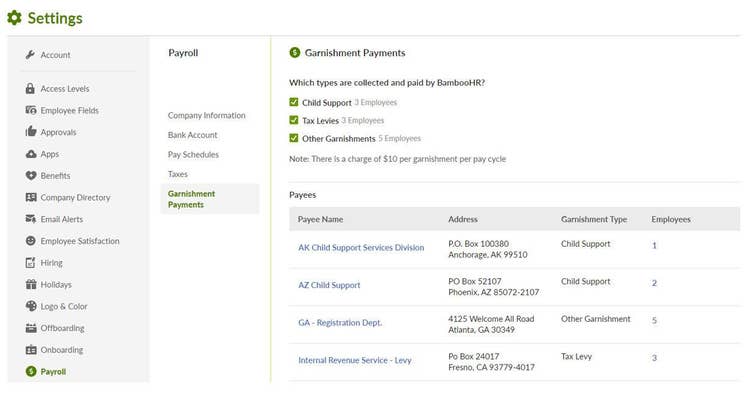Click the '5 Employees' text beside Other Garnishments

pos(399,138)
